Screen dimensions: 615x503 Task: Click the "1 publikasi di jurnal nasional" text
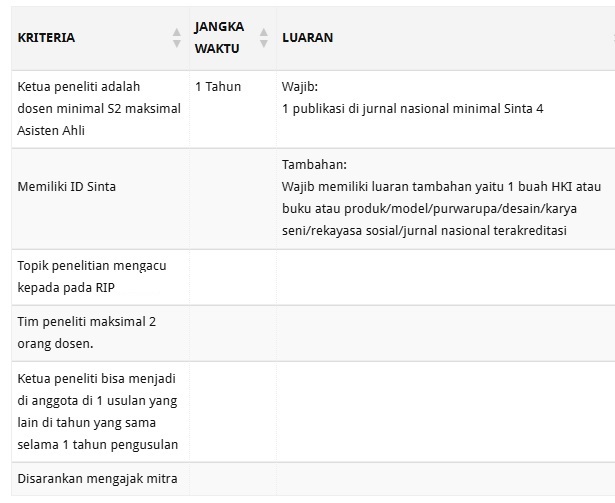pyautogui.click(x=413, y=108)
